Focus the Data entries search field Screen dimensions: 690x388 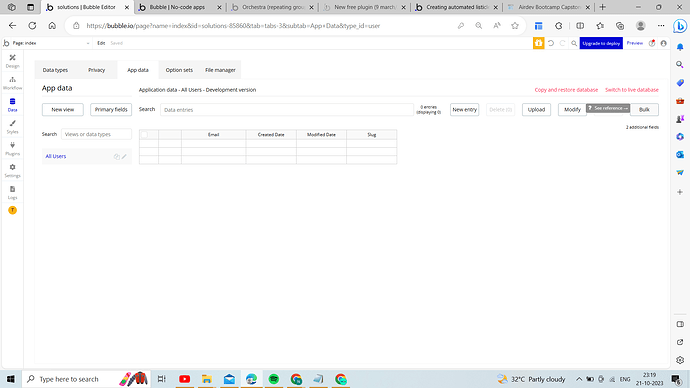click(287, 110)
